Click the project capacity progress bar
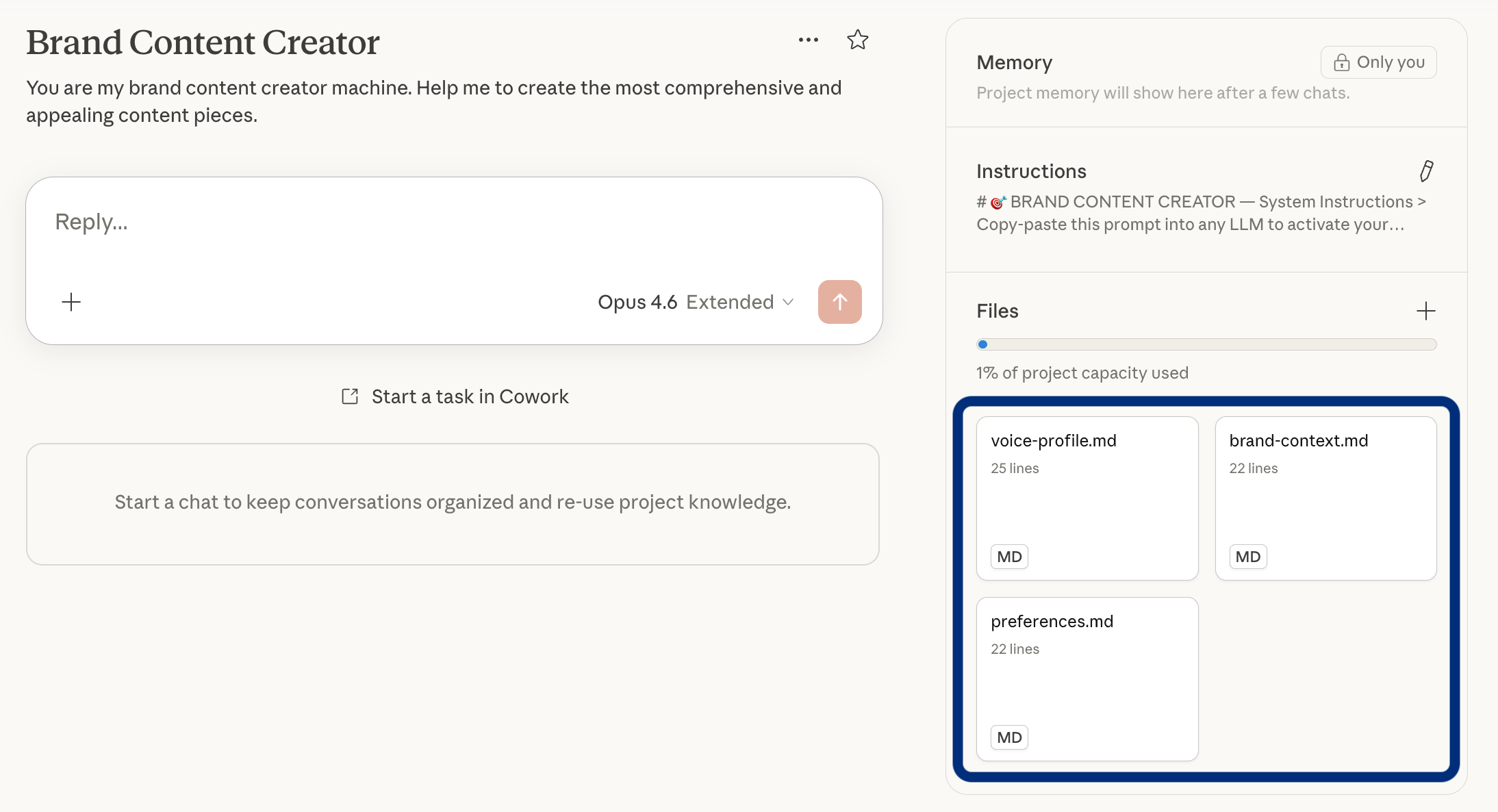The height and width of the screenshot is (812, 1498). [1206, 344]
